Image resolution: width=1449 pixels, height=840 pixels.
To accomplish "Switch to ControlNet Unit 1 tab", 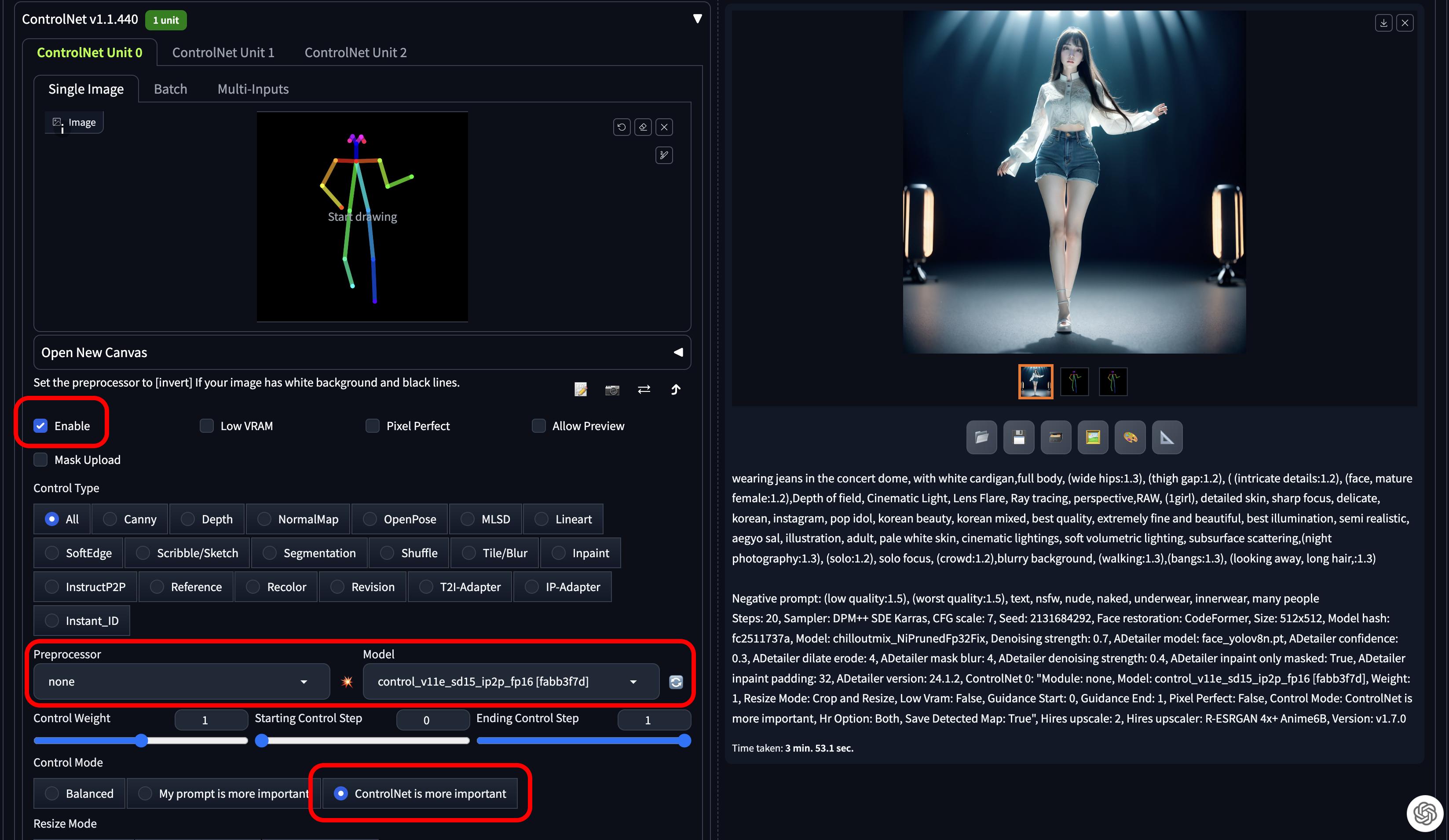I will pyautogui.click(x=223, y=53).
